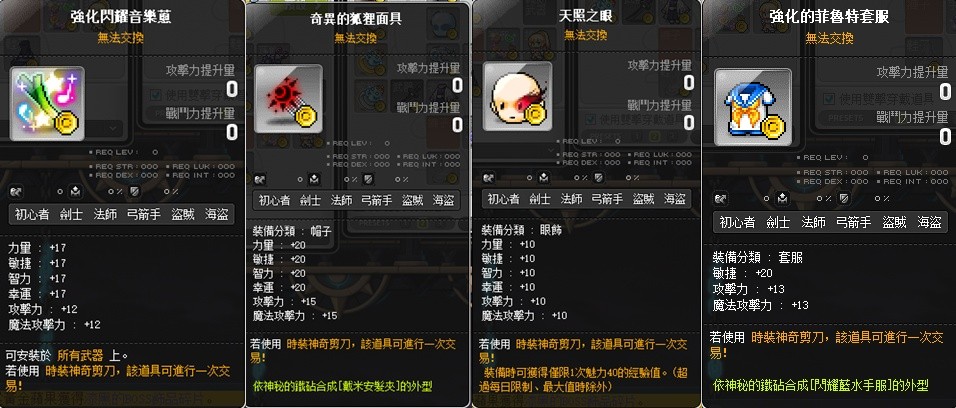
Task: Click the hammer upgrade icon in the 強化閃耀音樂蔥 panel
Action: 16,191
